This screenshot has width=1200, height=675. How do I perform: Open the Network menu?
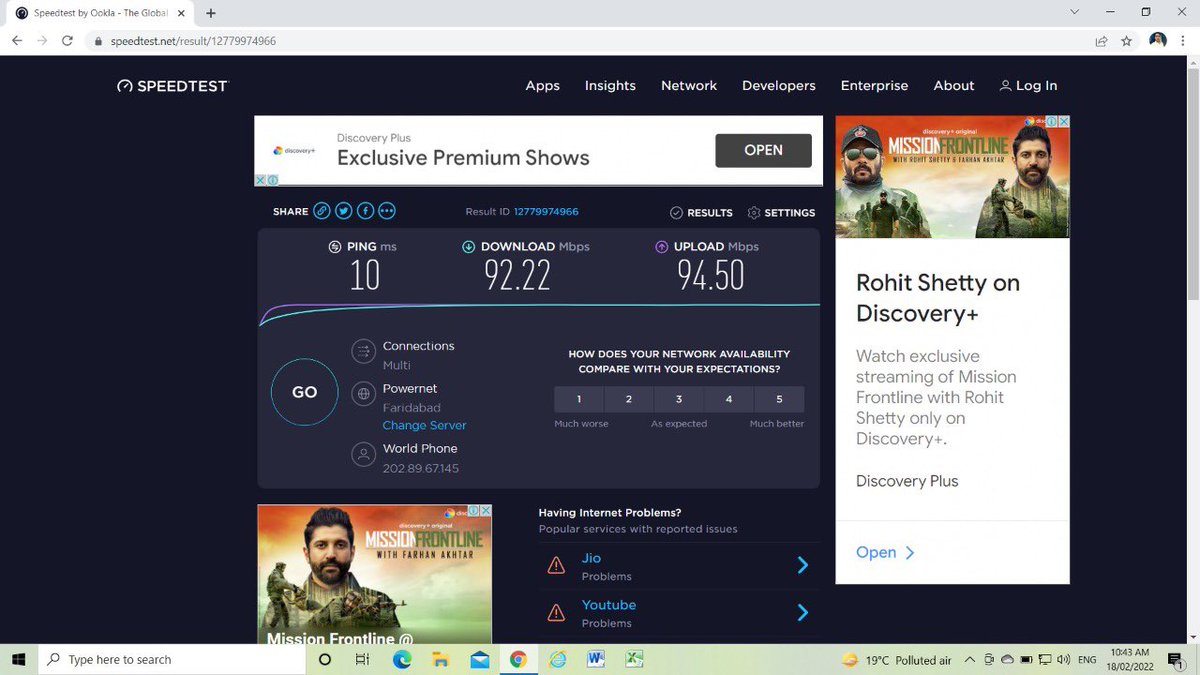[689, 86]
